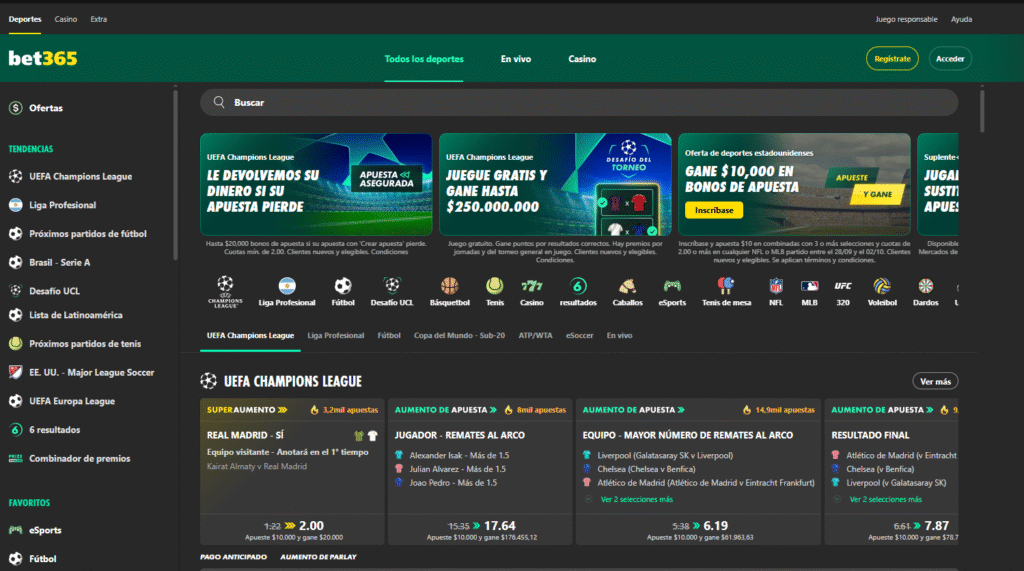Open EE. UU. - Major League Soccer
1024x571 pixels.
point(91,372)
